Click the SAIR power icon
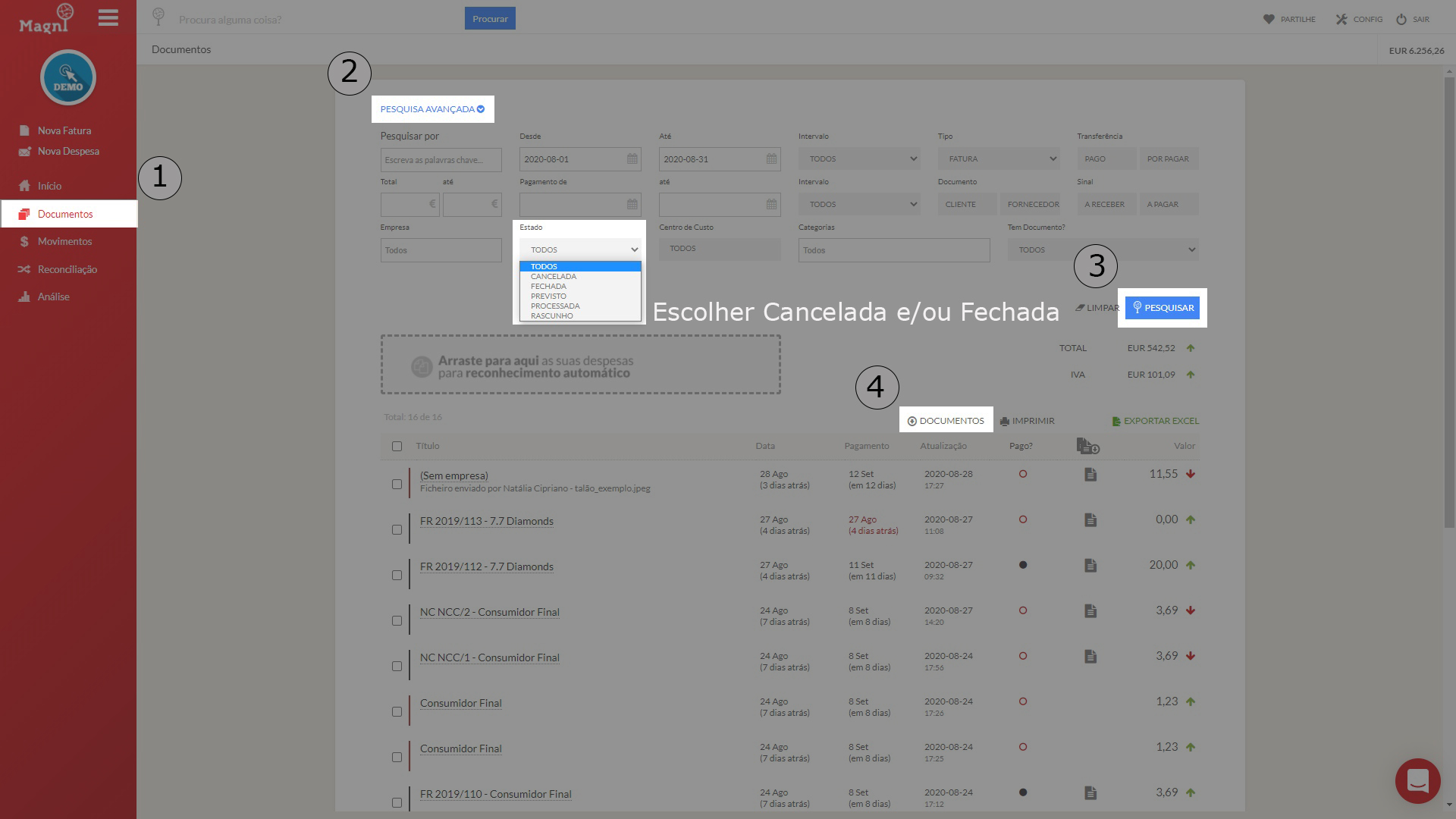This screenshot has height=819, width=1456. pyautogui.click(x=1401, y=19)
